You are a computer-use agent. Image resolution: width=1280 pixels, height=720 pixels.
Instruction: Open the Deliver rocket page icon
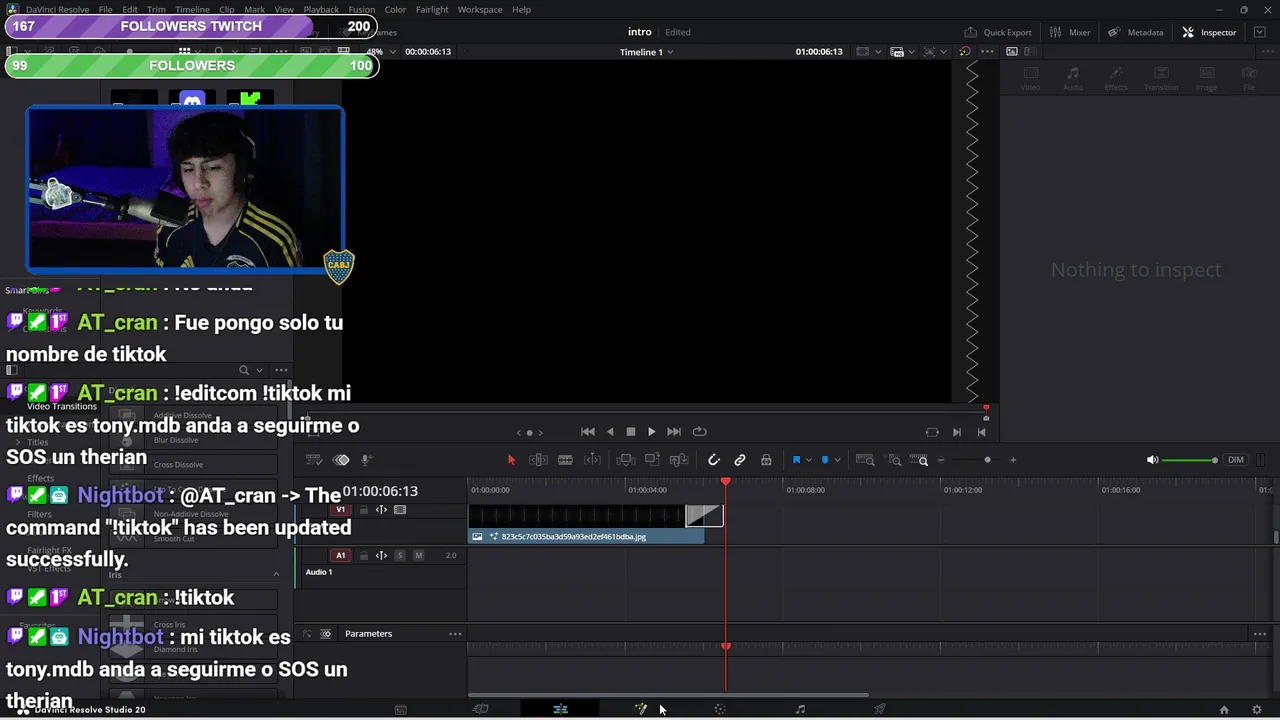pos(880,709)
